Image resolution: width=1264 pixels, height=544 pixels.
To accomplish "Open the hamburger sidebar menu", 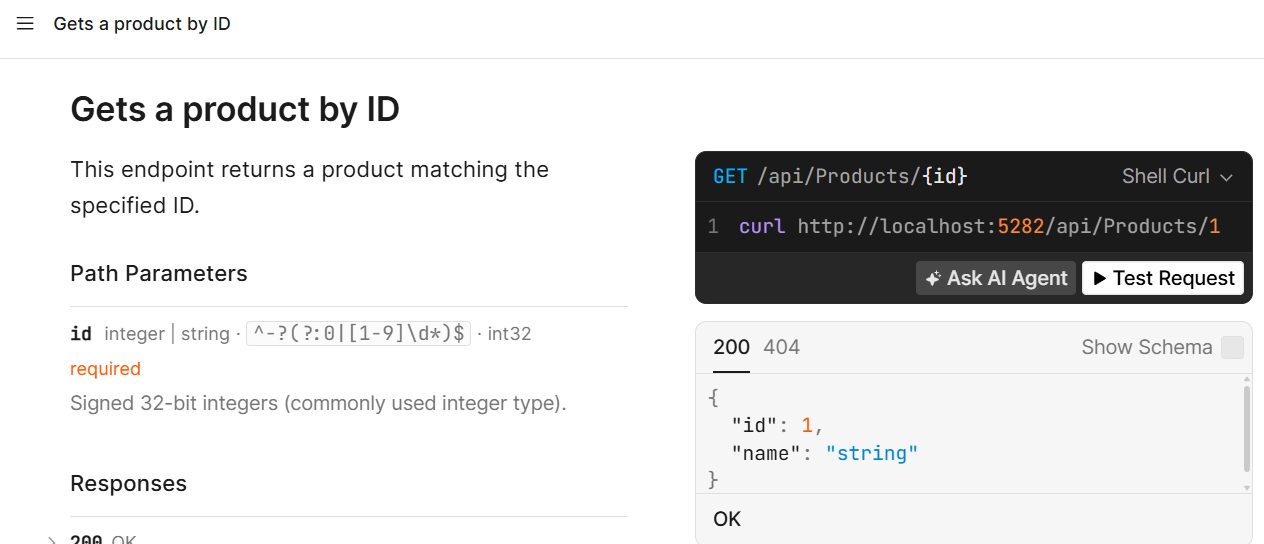I will point(25,24).
